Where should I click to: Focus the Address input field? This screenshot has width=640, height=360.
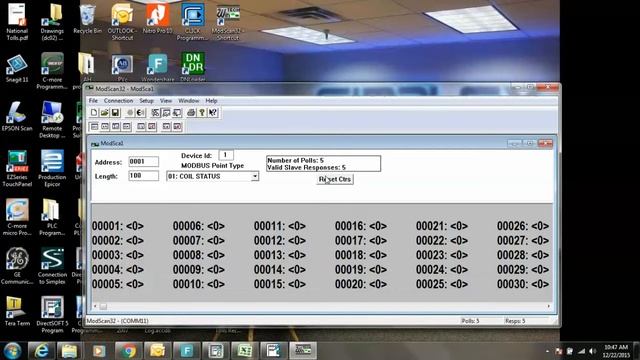pyautogui.click(x=143, y=162)
